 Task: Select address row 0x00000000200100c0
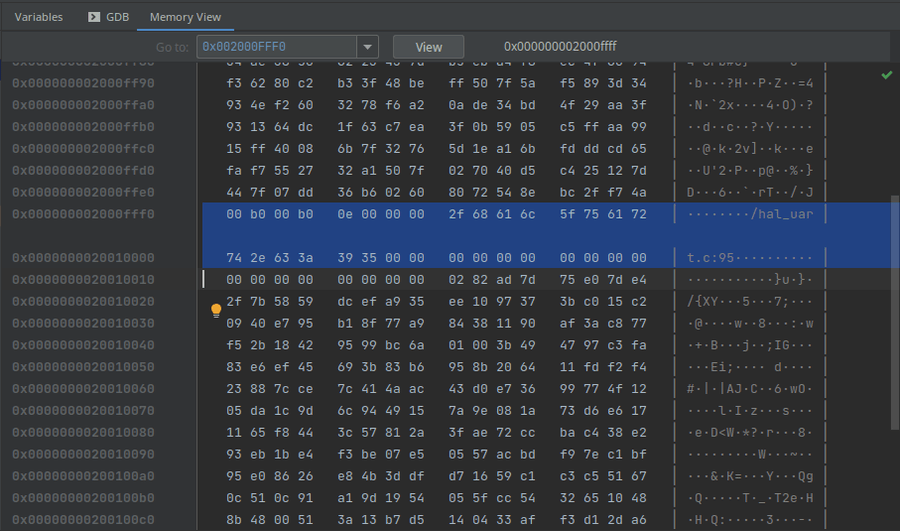(84, 521)
